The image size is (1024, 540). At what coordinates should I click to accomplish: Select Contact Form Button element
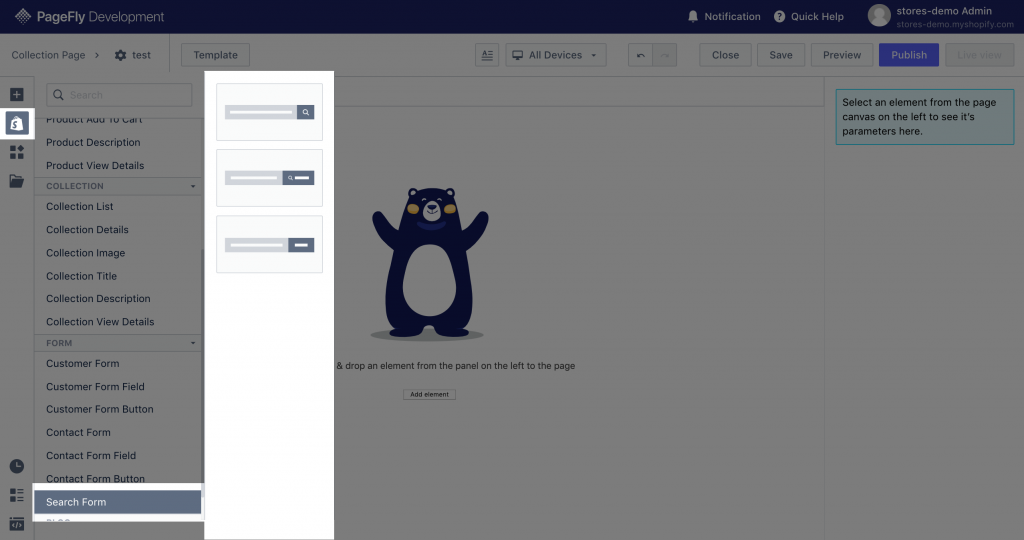[95, 479]
